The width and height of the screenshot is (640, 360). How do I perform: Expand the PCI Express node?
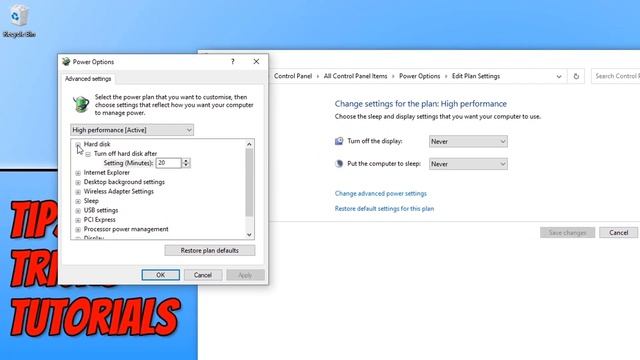click(x=78, y=220)
